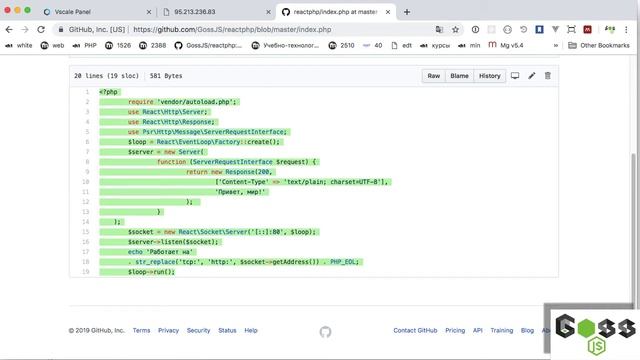Click the Blame button
The width and height of the screenshot is (640, 360).
(459, 76)
